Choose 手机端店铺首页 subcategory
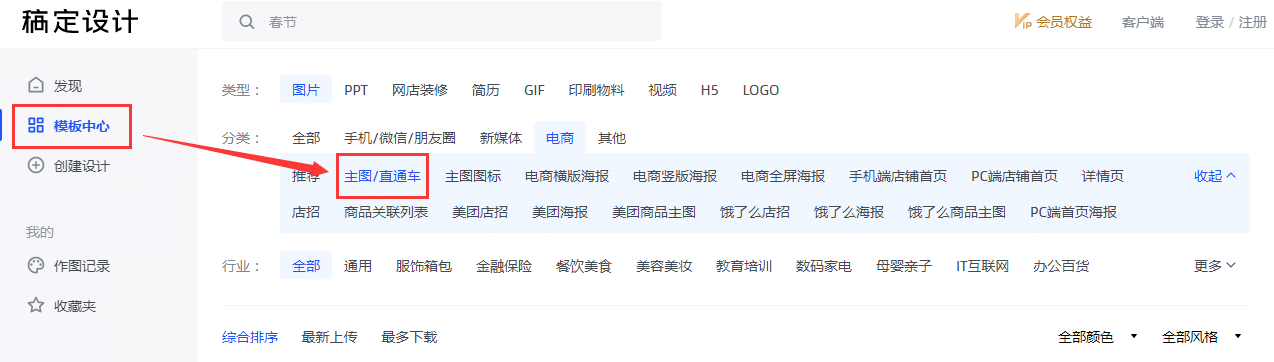The image size is (1274, 362). coord(898,176)
